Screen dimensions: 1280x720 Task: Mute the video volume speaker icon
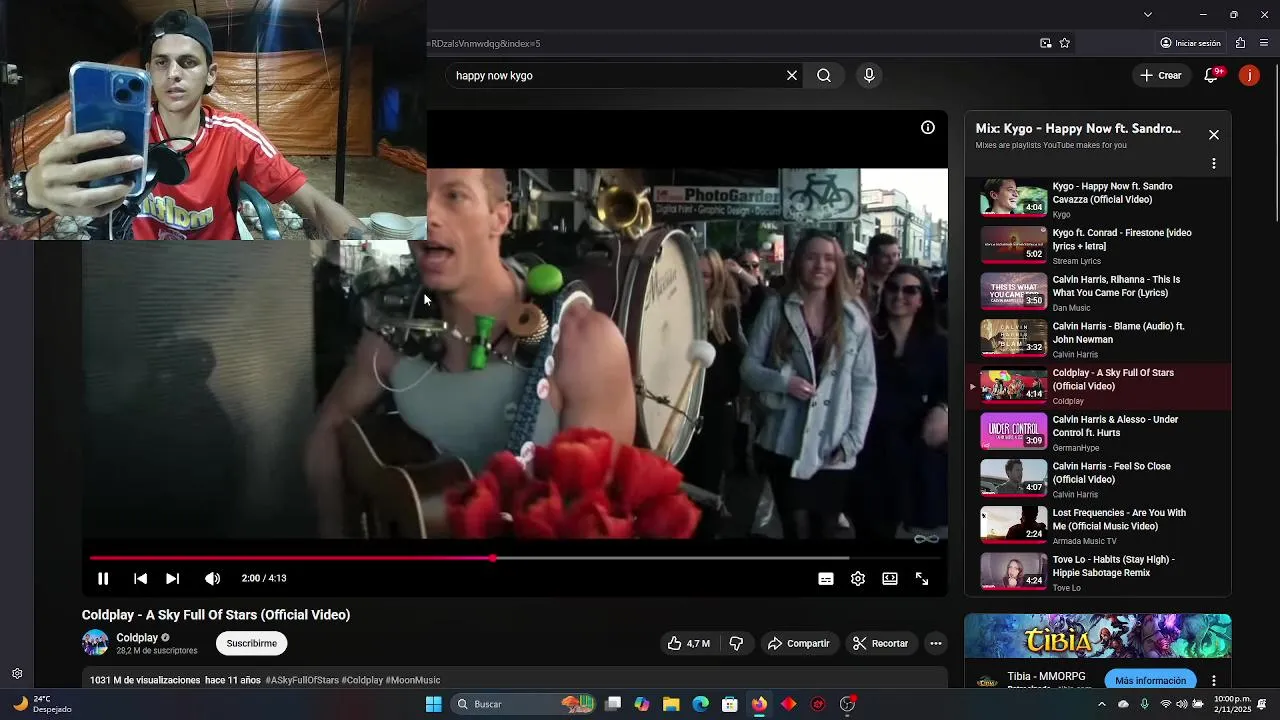click(x=212, y=578)
